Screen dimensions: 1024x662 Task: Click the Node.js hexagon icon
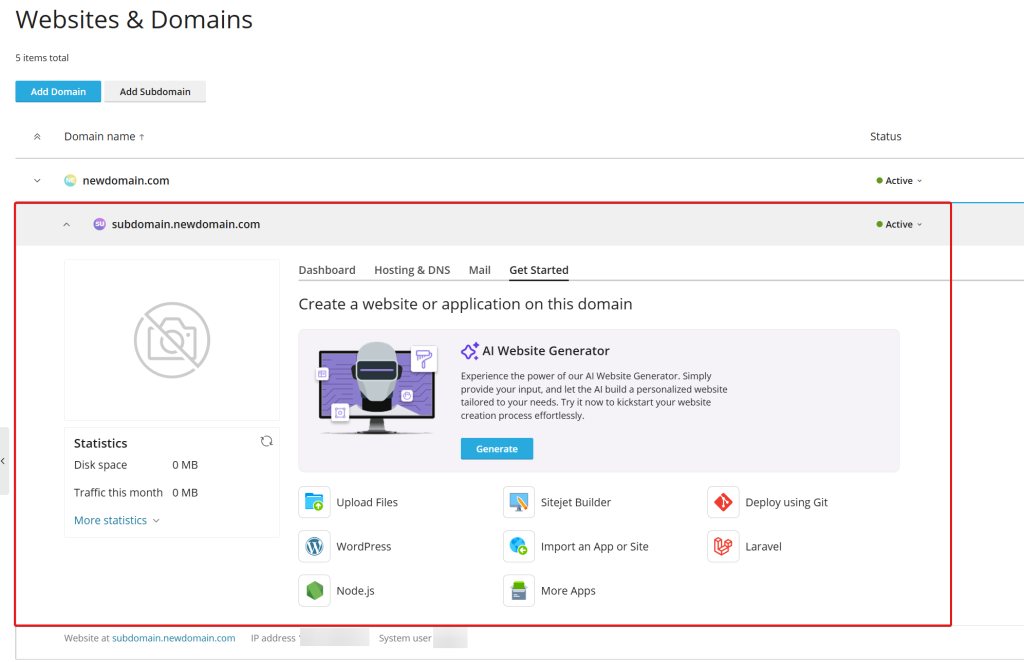[314, 590]
